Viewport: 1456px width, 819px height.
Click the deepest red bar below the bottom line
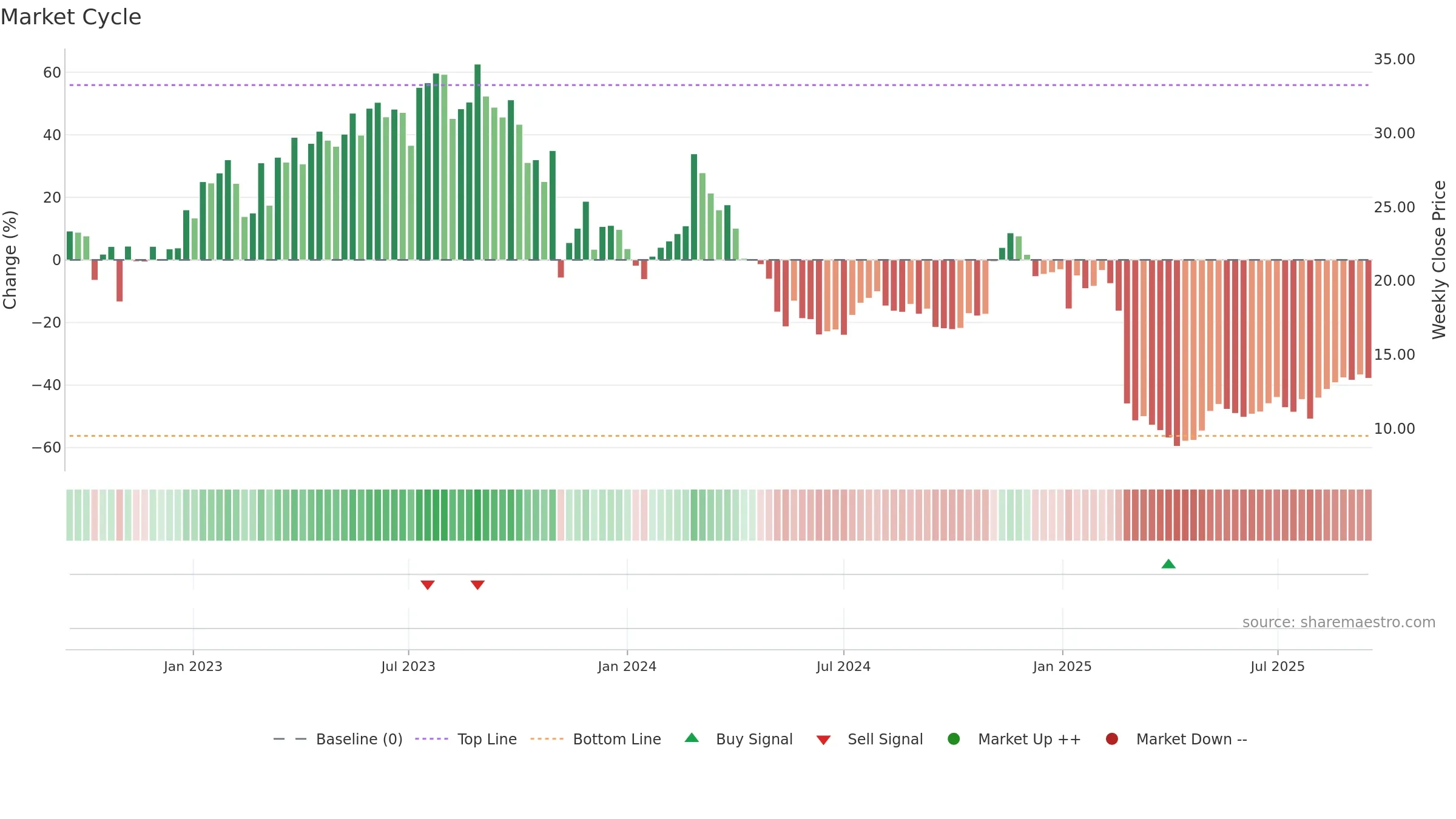coord(1177,353)
